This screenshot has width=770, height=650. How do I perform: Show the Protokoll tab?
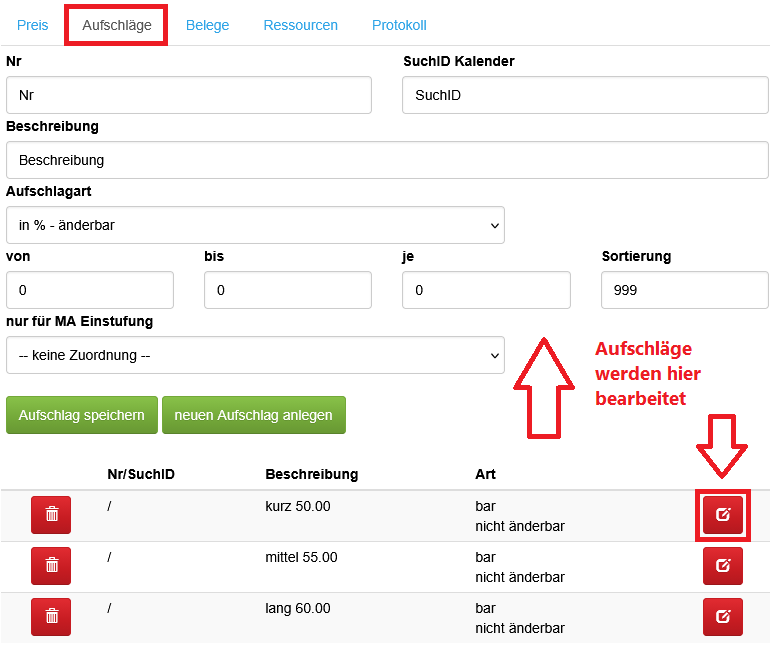(x=399, y=25)
